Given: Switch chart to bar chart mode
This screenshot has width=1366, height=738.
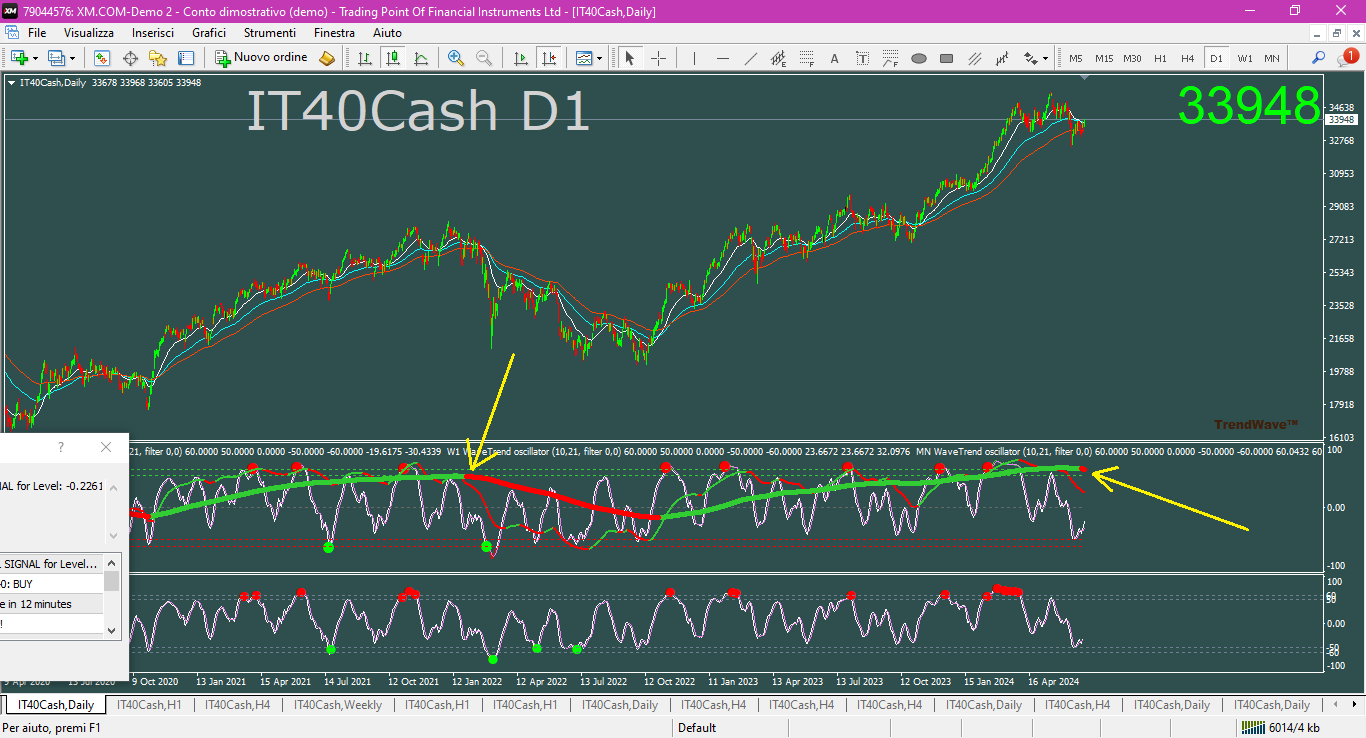Looking at the screenshot, I should point(365,58).
